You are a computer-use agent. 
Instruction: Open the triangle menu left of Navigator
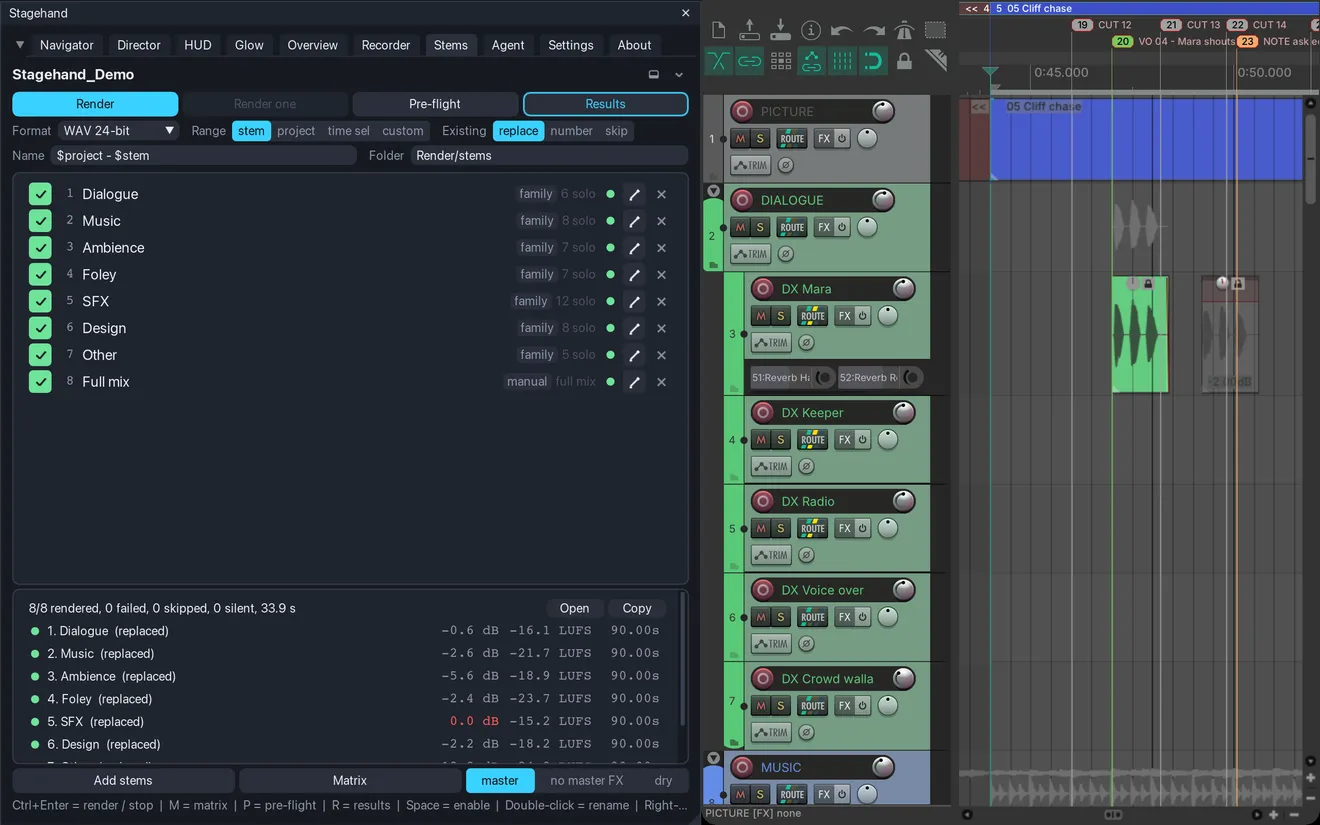[x=20, y=45]
